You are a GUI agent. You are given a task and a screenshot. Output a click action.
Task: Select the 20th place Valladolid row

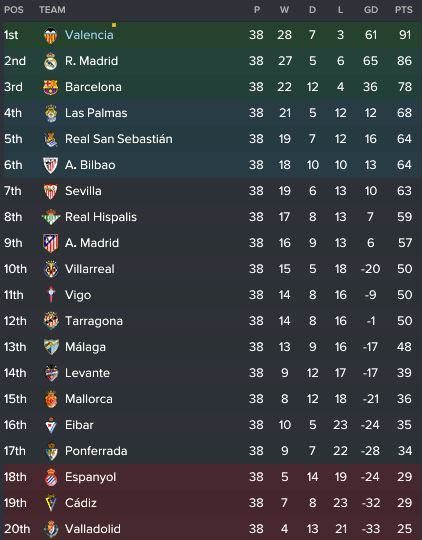coord(211,529)
